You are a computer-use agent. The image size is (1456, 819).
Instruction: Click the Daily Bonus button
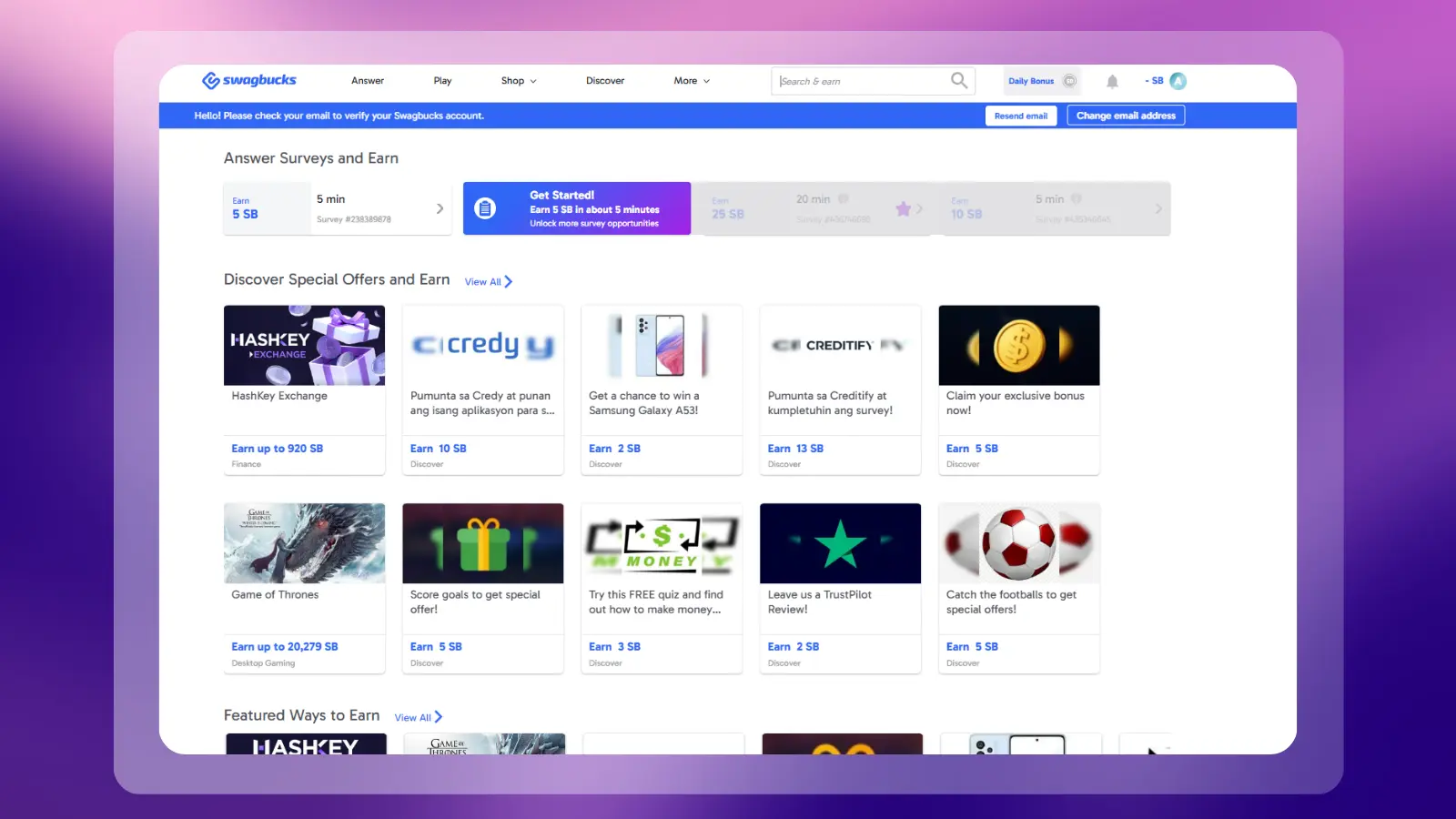pyautogui.click(x=1042, y=81)
